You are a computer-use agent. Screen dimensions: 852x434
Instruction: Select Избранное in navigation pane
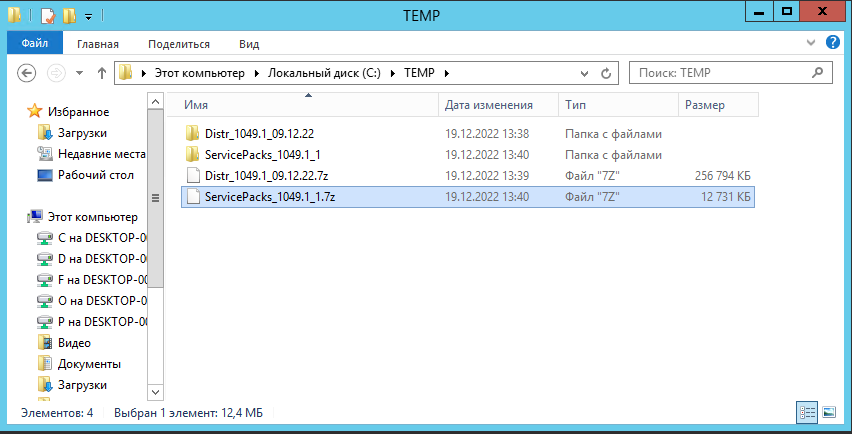[78, 112]
